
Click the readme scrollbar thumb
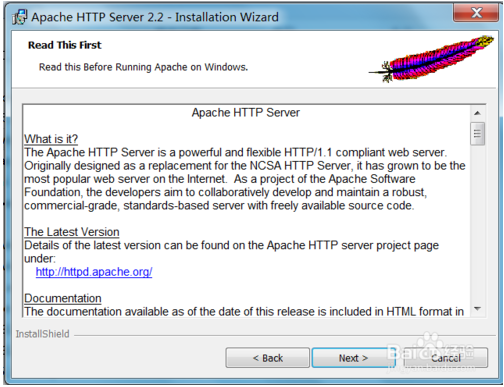[477, 134]
